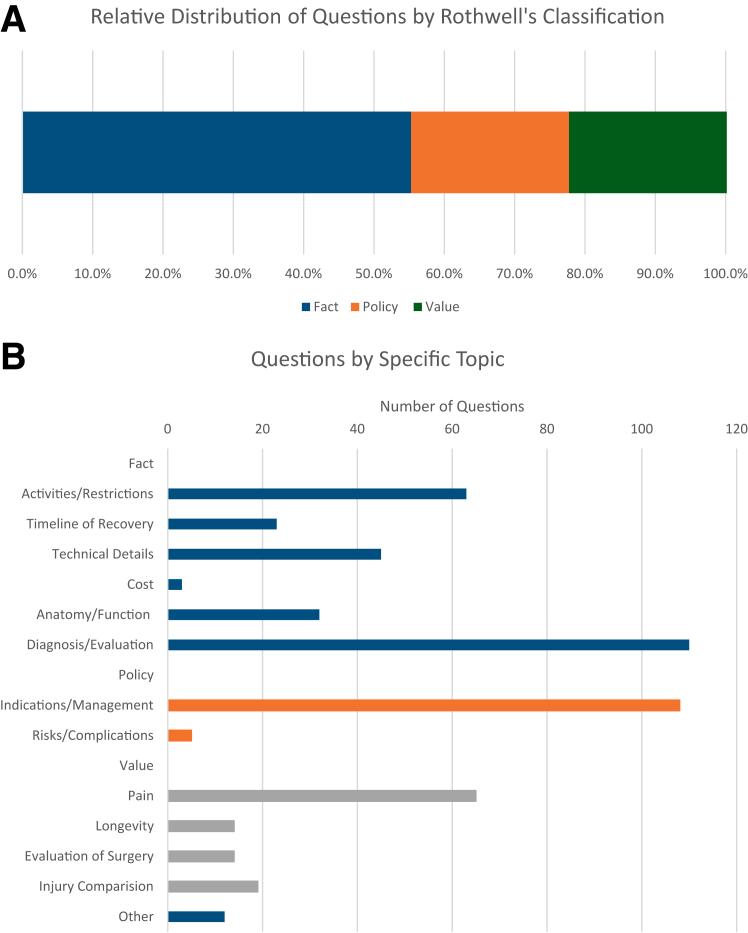
Task: Click the 50.0% axis tick label
Action: tap(373, 273)
